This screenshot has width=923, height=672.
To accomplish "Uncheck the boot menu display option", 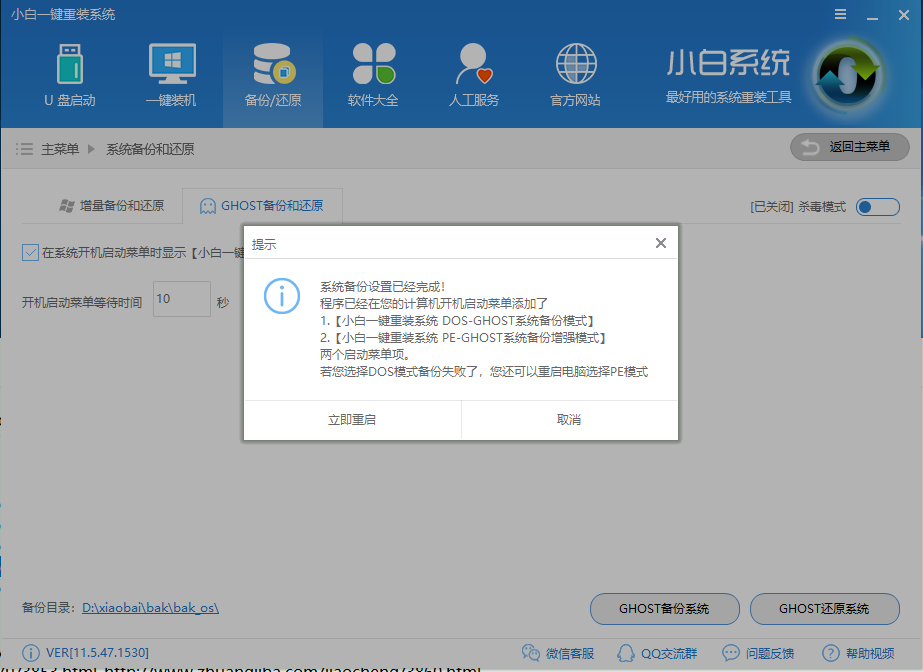I will coord(28,252).
